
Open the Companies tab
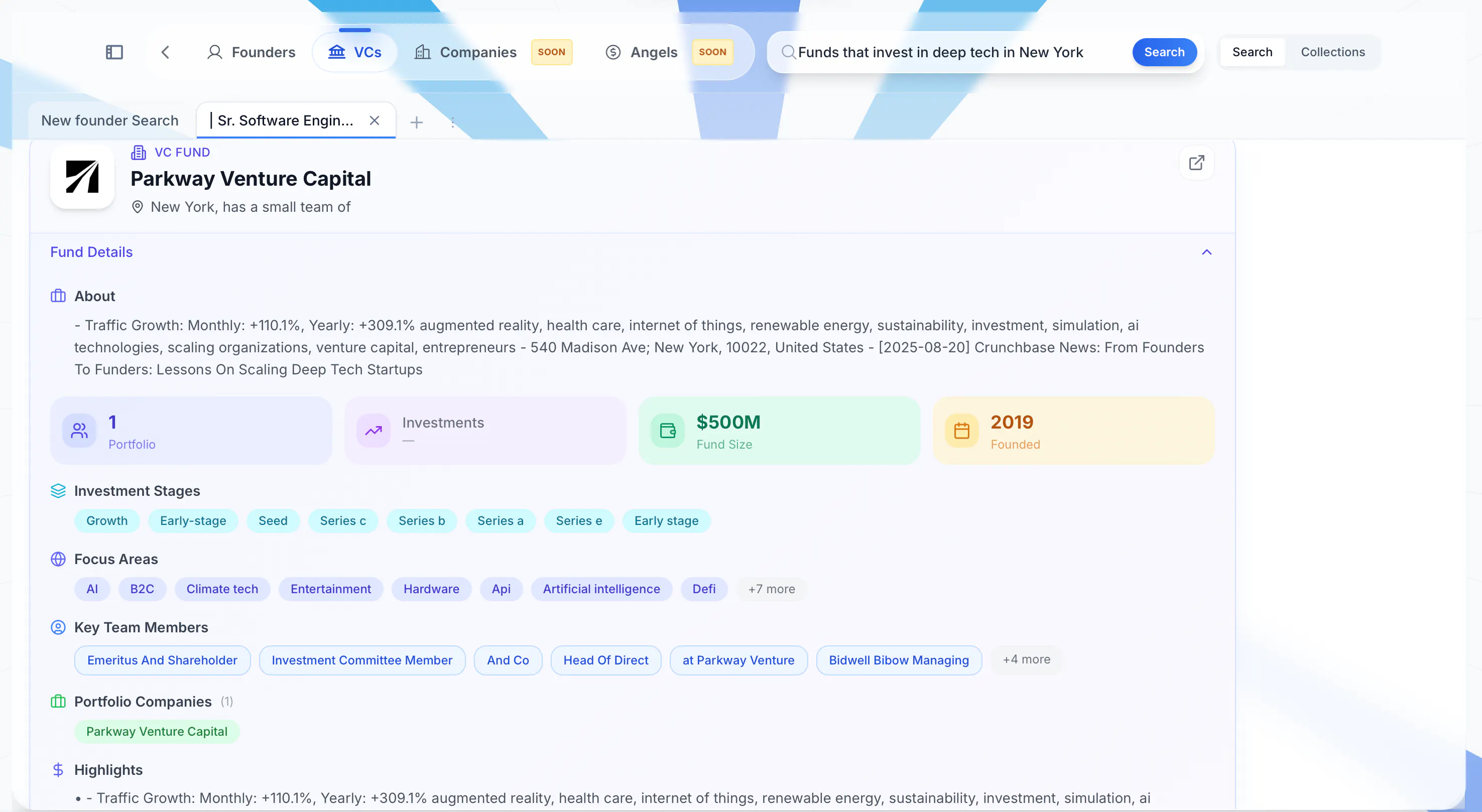click(465, 52)
